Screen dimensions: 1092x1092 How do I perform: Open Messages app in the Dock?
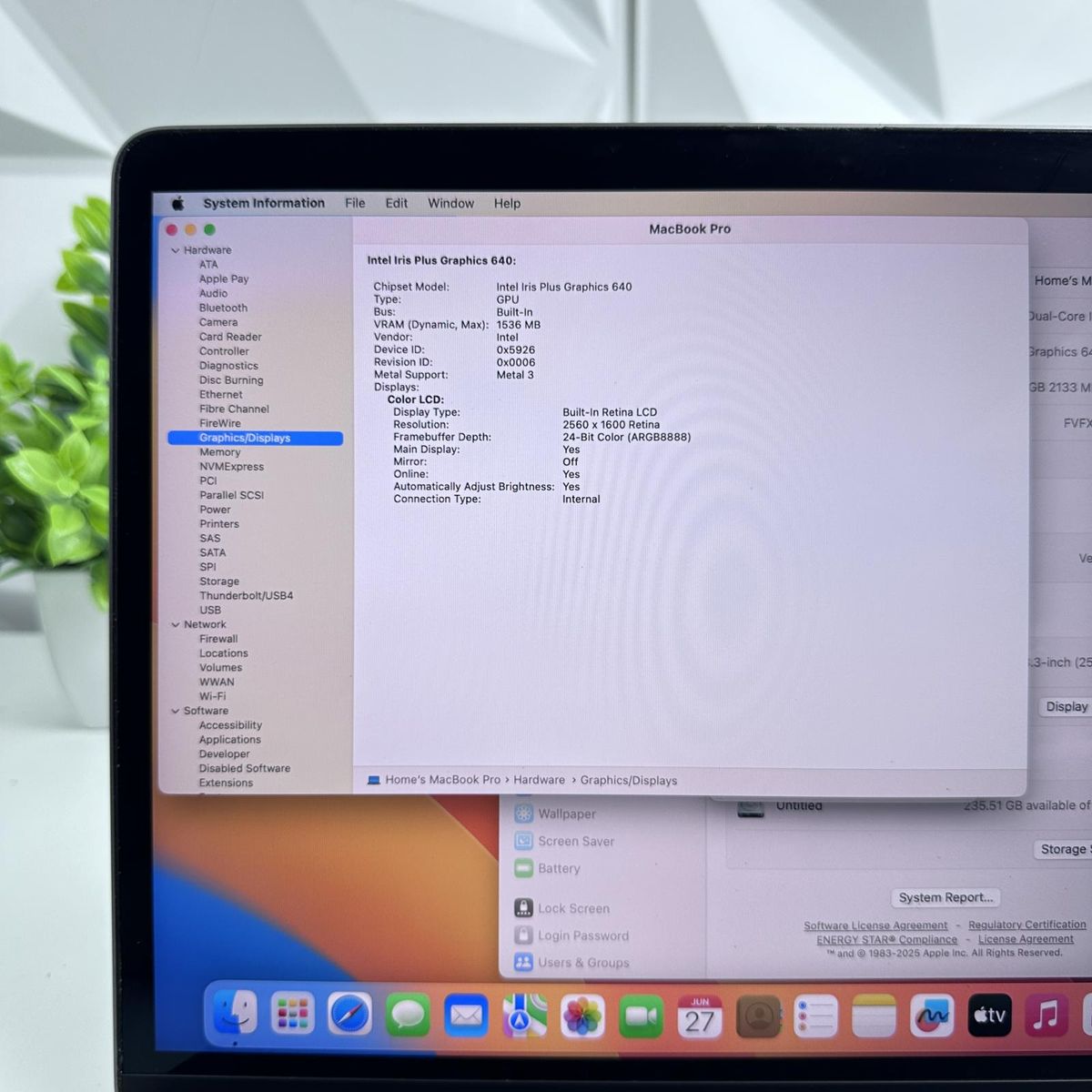tap(408, 1015)
